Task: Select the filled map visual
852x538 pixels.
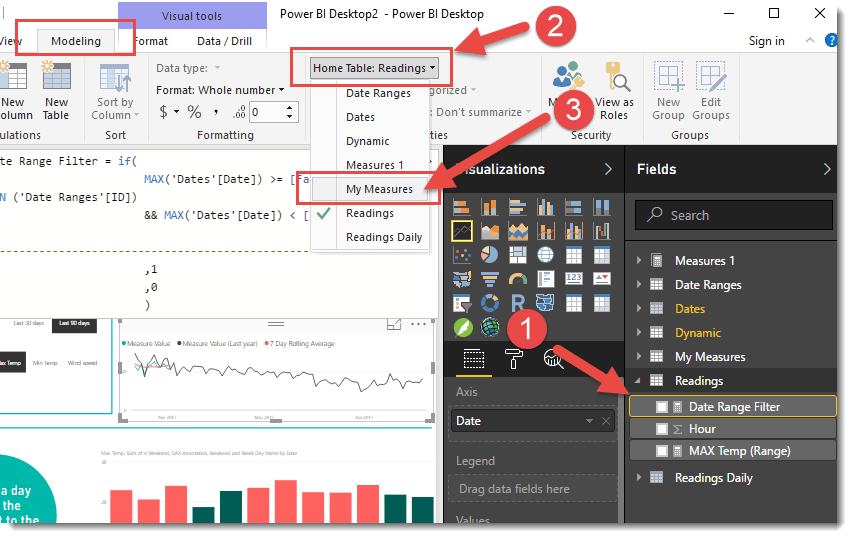Action: coord(462,279)
